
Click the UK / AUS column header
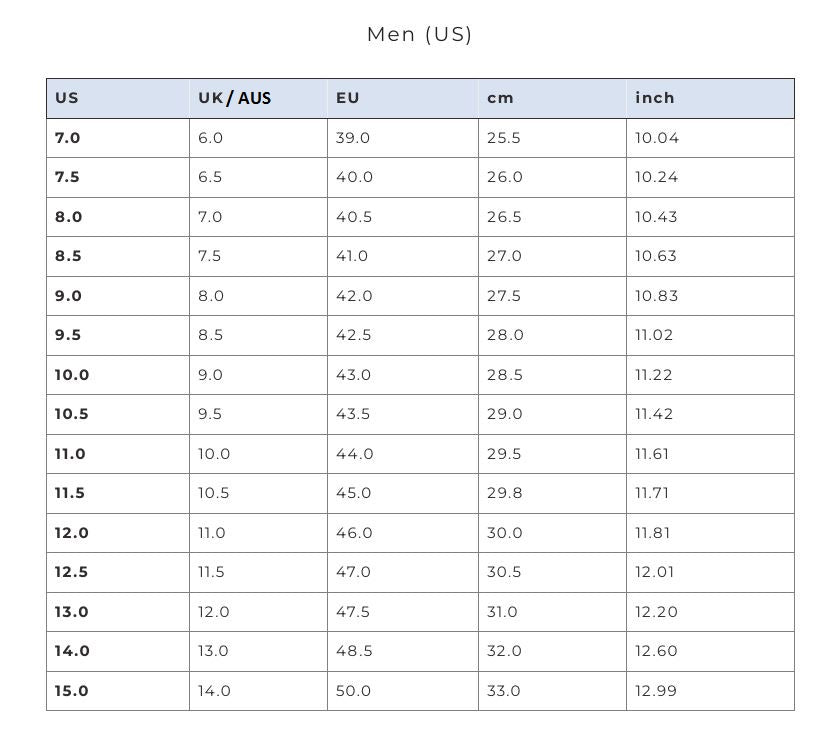tap(234, 98)
